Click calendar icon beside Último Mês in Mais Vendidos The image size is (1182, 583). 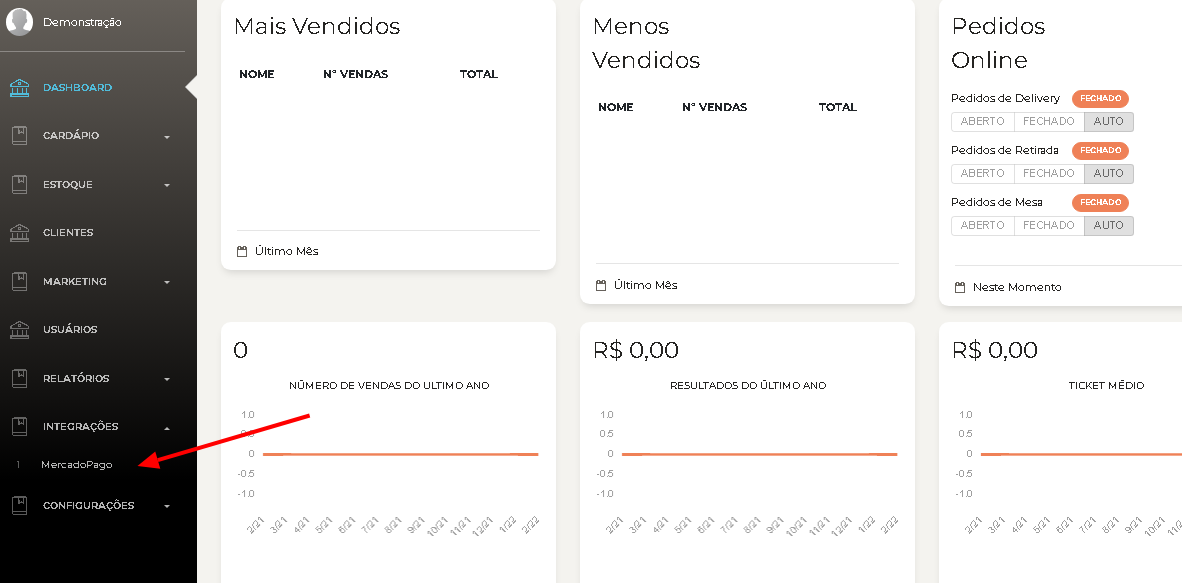pos(242,251)
